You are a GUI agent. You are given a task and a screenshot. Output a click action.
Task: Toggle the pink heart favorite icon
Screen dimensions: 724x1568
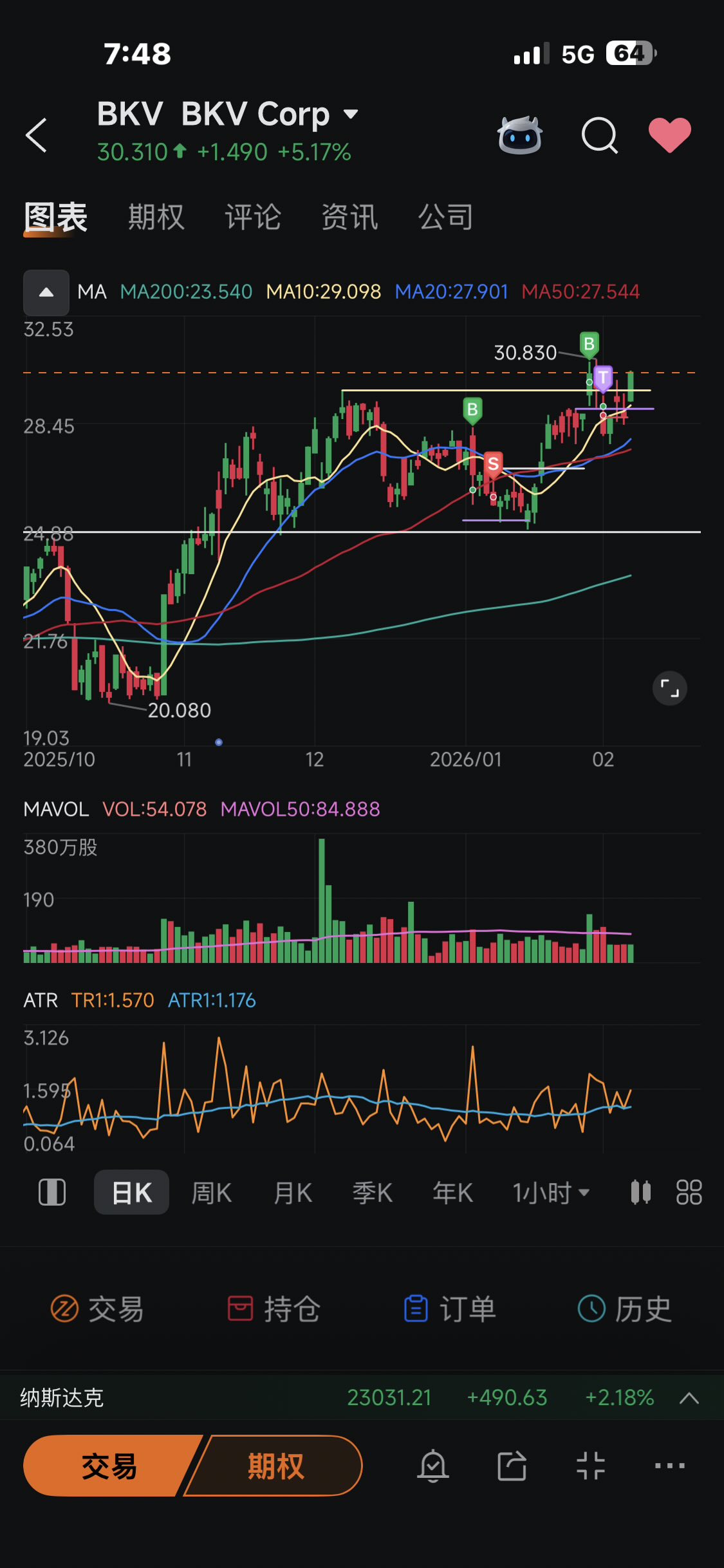(670, 135)
